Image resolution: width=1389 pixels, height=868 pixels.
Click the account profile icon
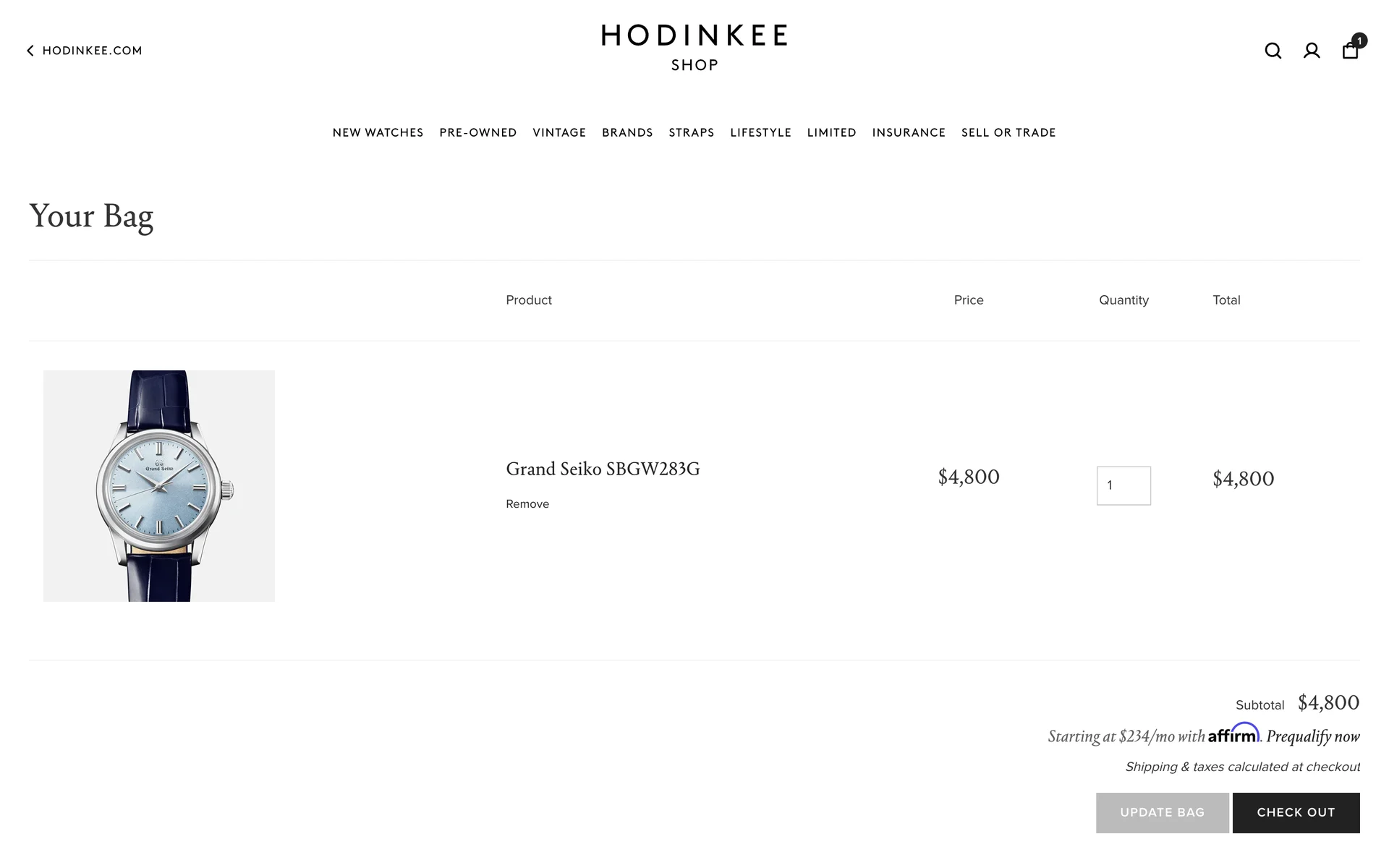click(1312, 51)
